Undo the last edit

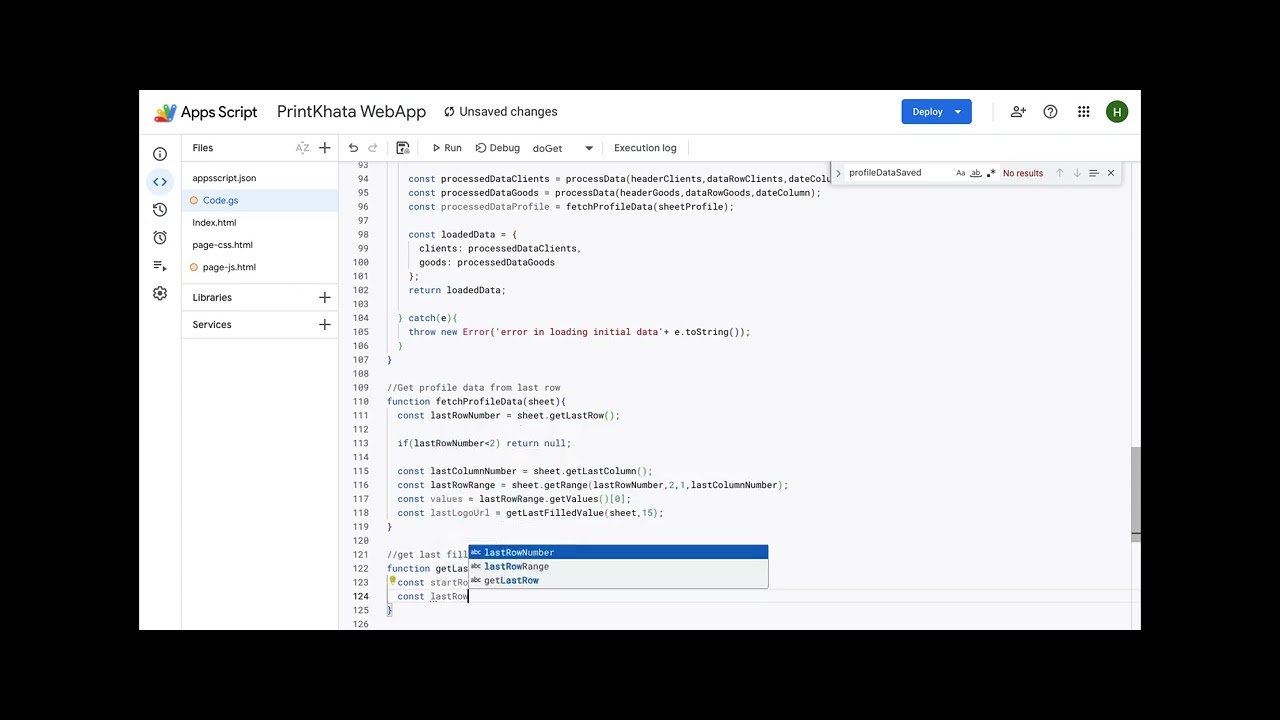[353, 148]
